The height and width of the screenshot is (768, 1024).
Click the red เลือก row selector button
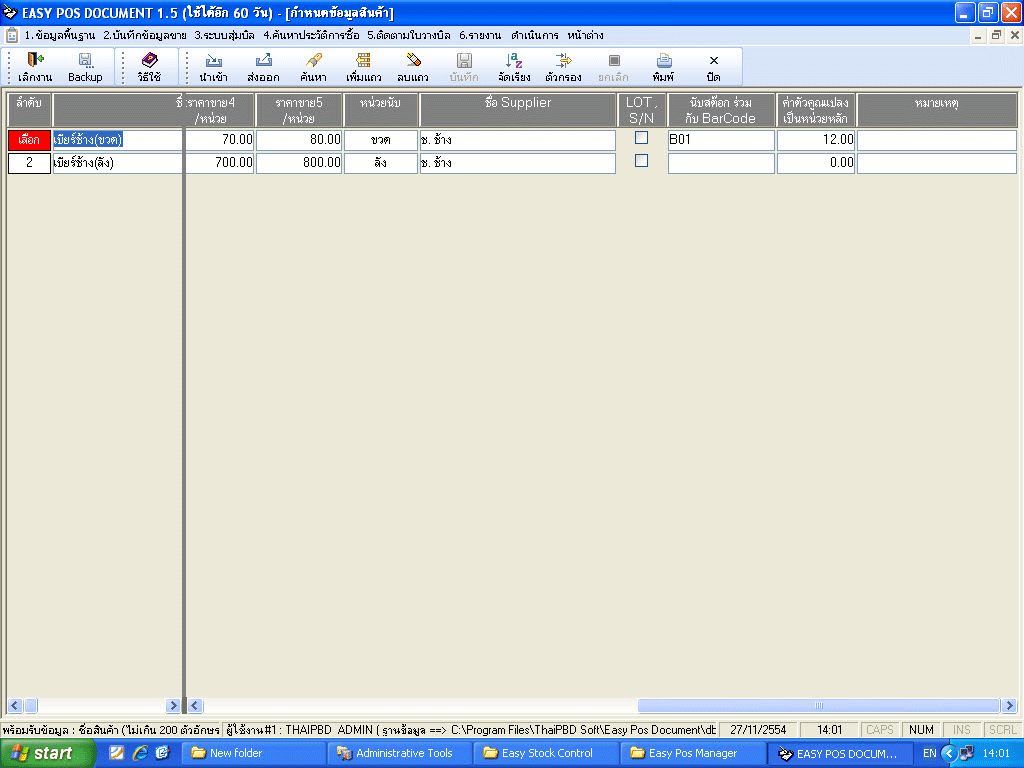pos(29,140)
